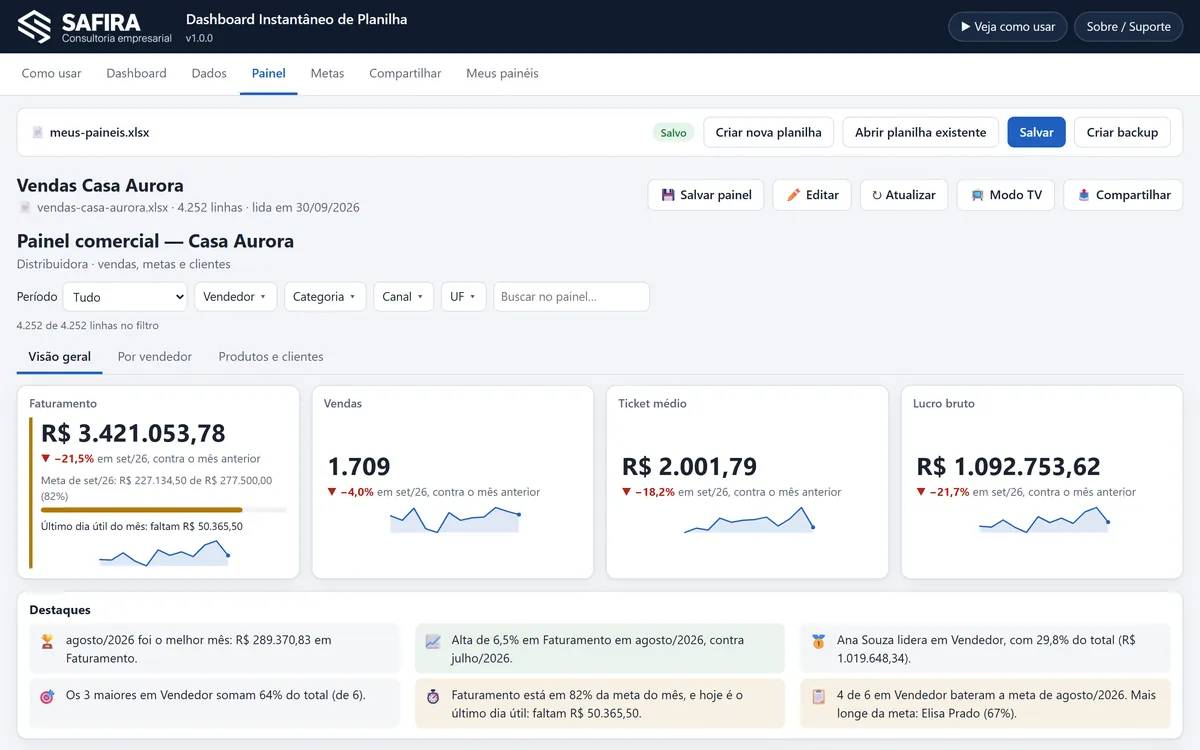Click the Atualizar button
This screenshot has width=1200, height=750.
click(904, 195)
